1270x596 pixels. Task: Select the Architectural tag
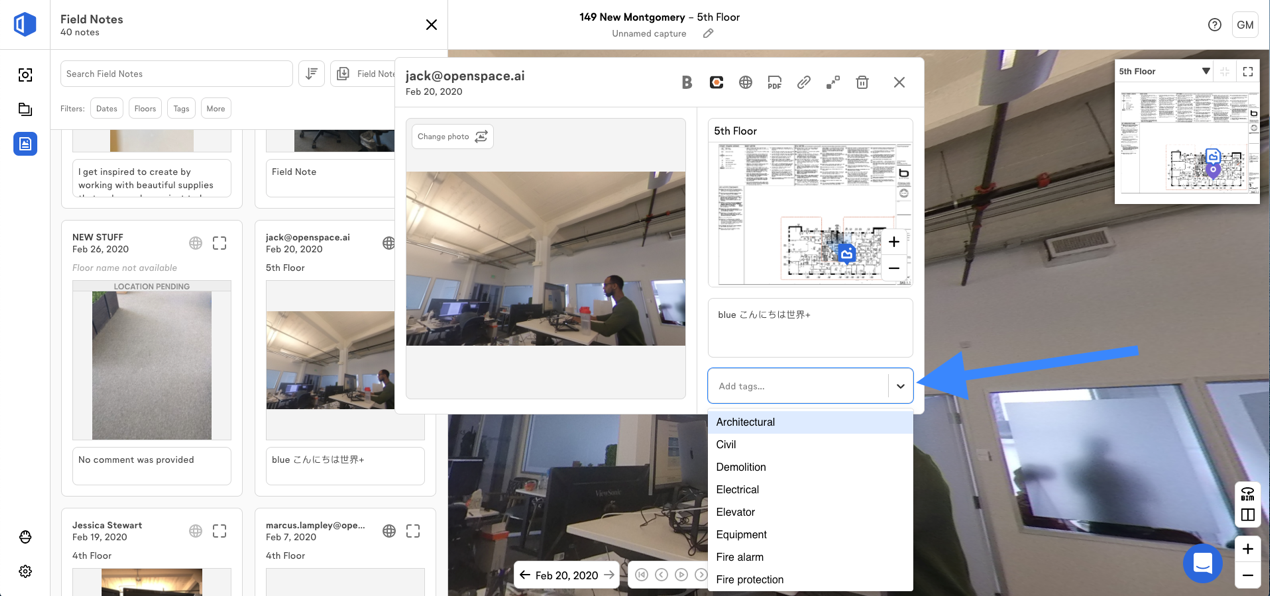click(810, 422)
